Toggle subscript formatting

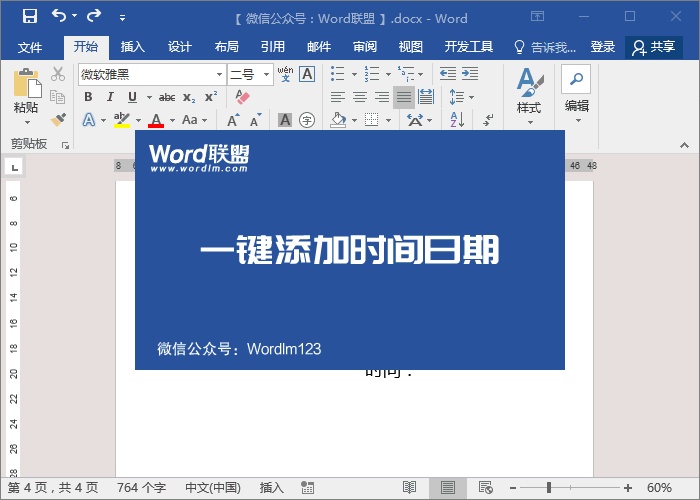tap(189, 97)
